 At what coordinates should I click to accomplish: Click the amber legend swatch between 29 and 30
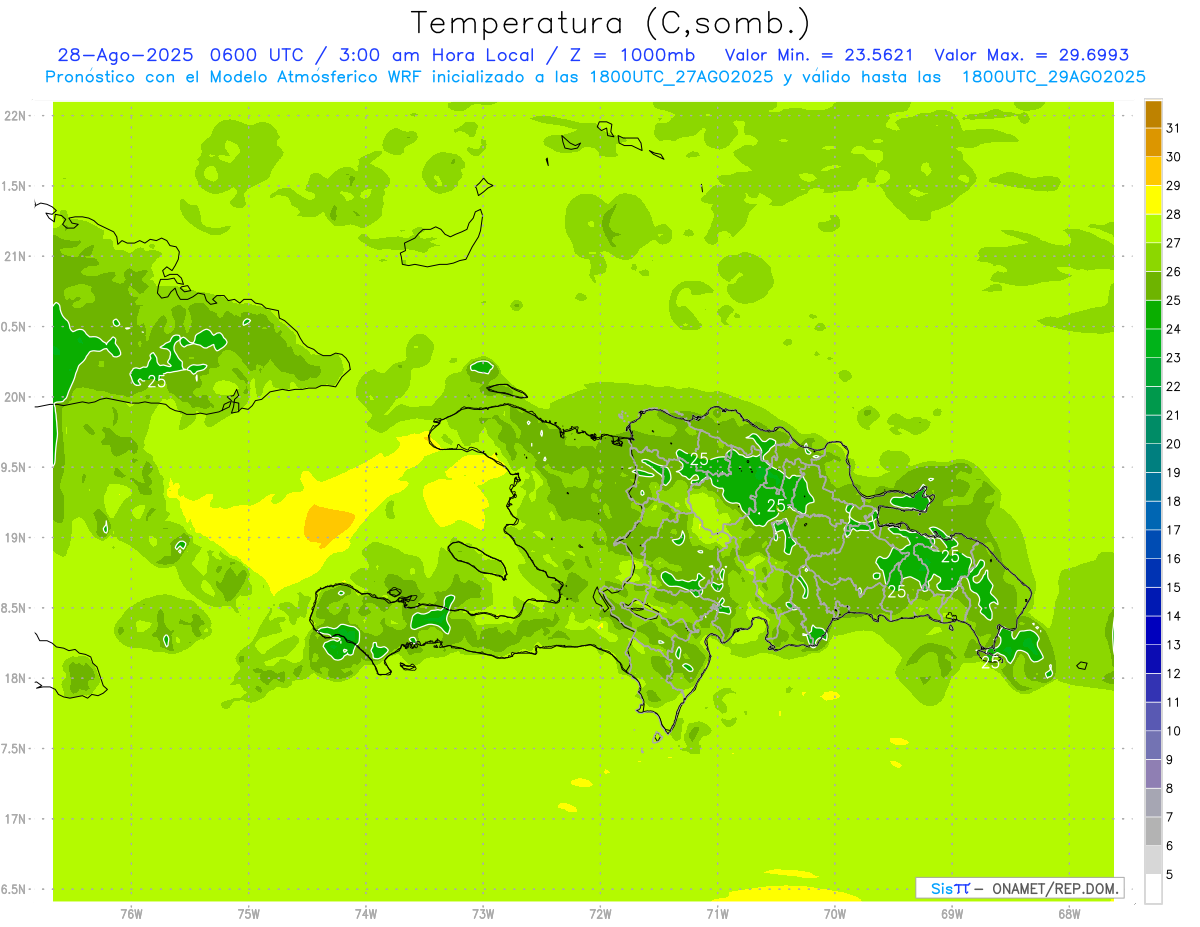click(x=1153, y=172)
